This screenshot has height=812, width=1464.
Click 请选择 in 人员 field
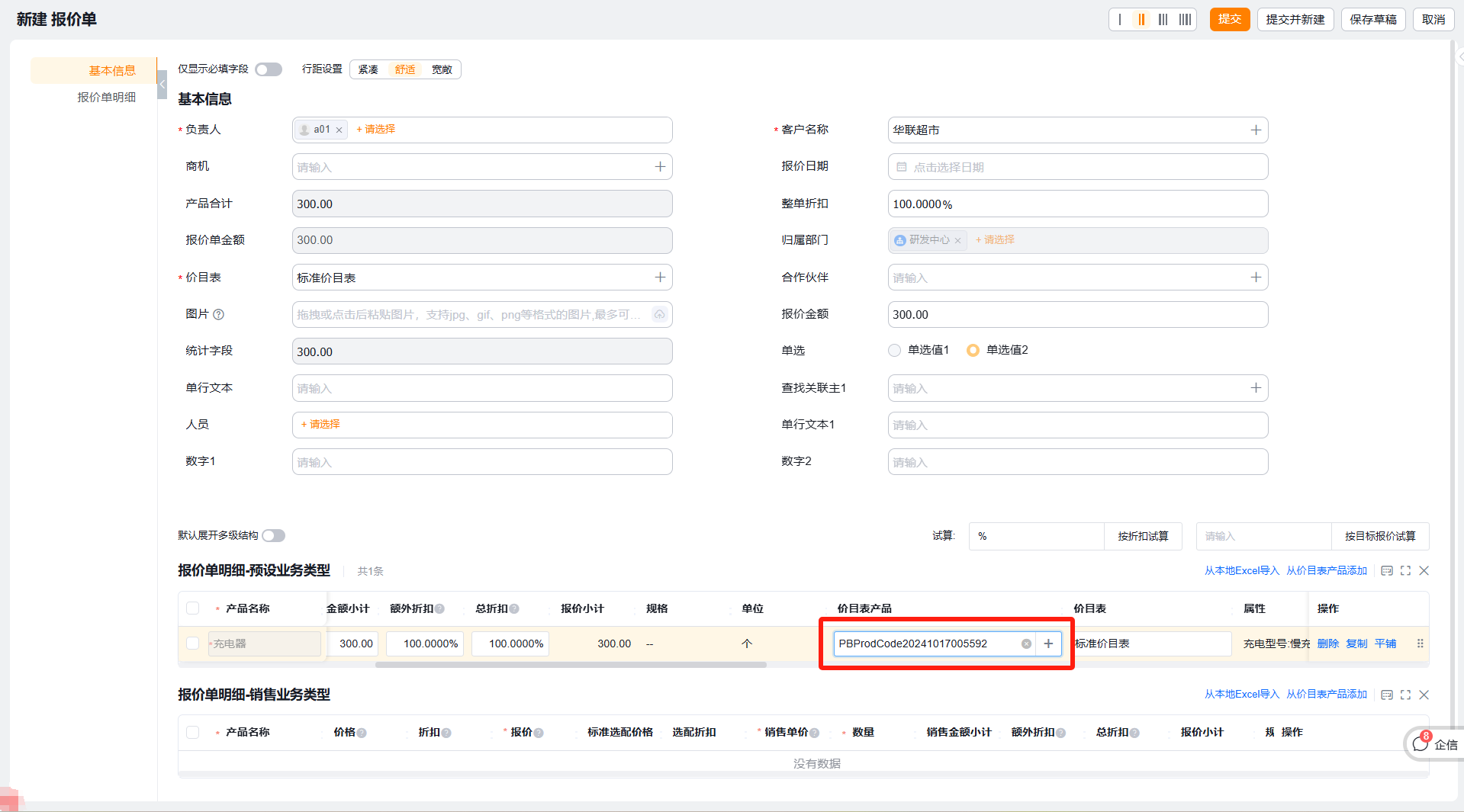point(320,425)
